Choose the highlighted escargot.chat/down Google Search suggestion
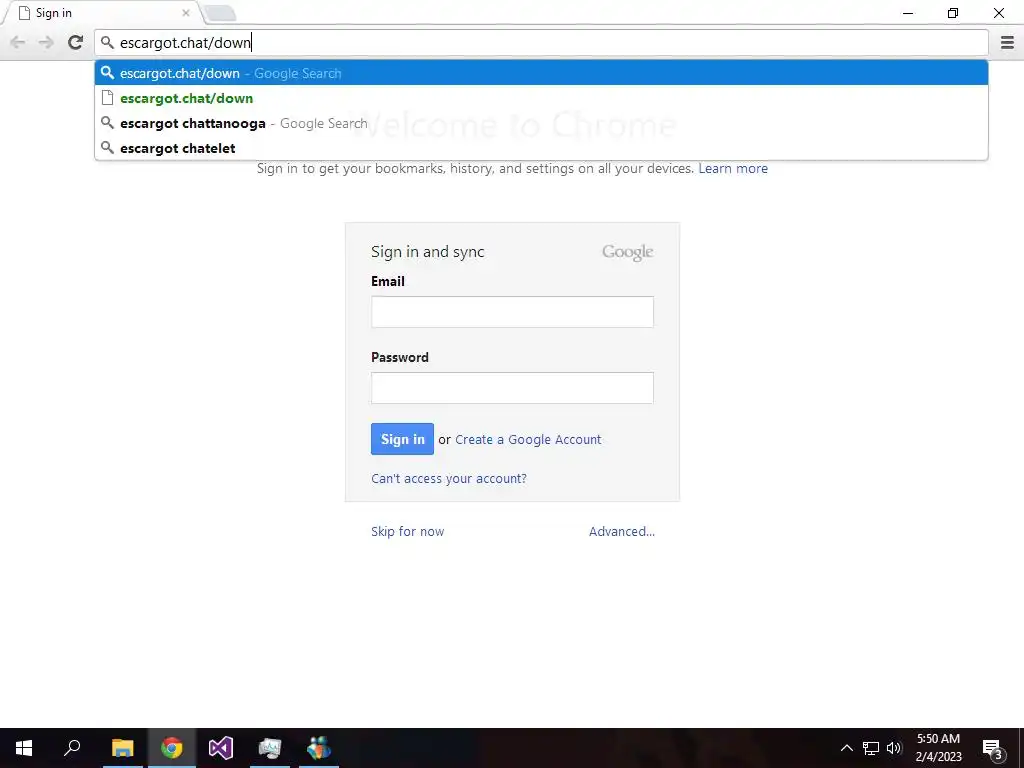 point(541,73)
